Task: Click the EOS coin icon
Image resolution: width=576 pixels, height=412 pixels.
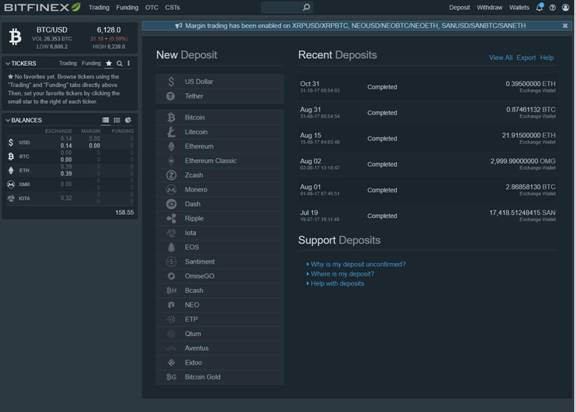Action: (171, 247)
